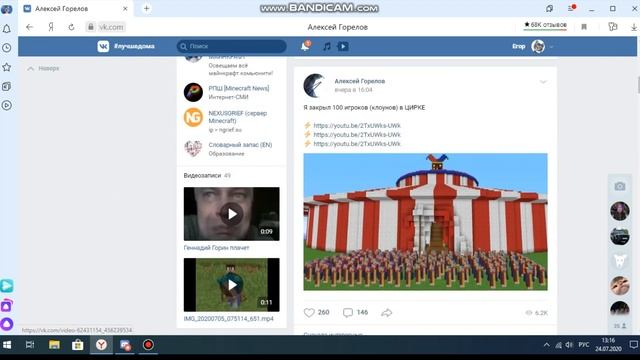640x360 pixels.
Task: Open Алексей Горелов post author name
Action: tap(360, 81)
